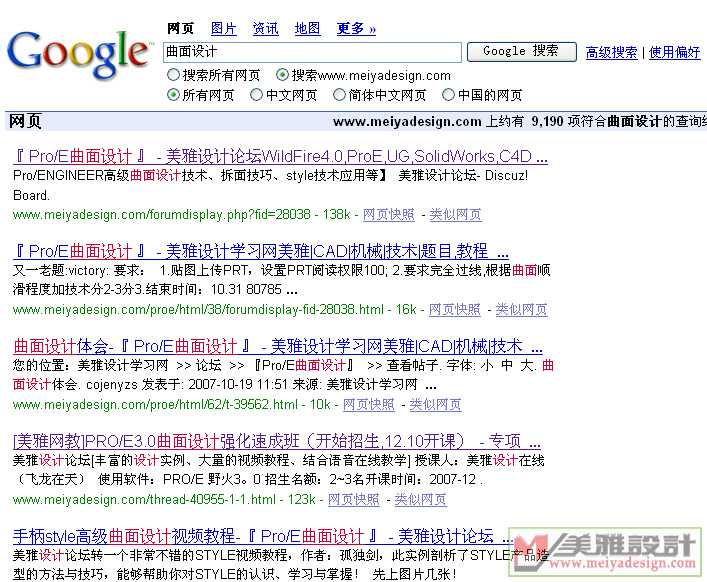Open the first result 美雅设计论坛WildFire4.0
This screenshot has width=707, height=582.
pos(280,156)
